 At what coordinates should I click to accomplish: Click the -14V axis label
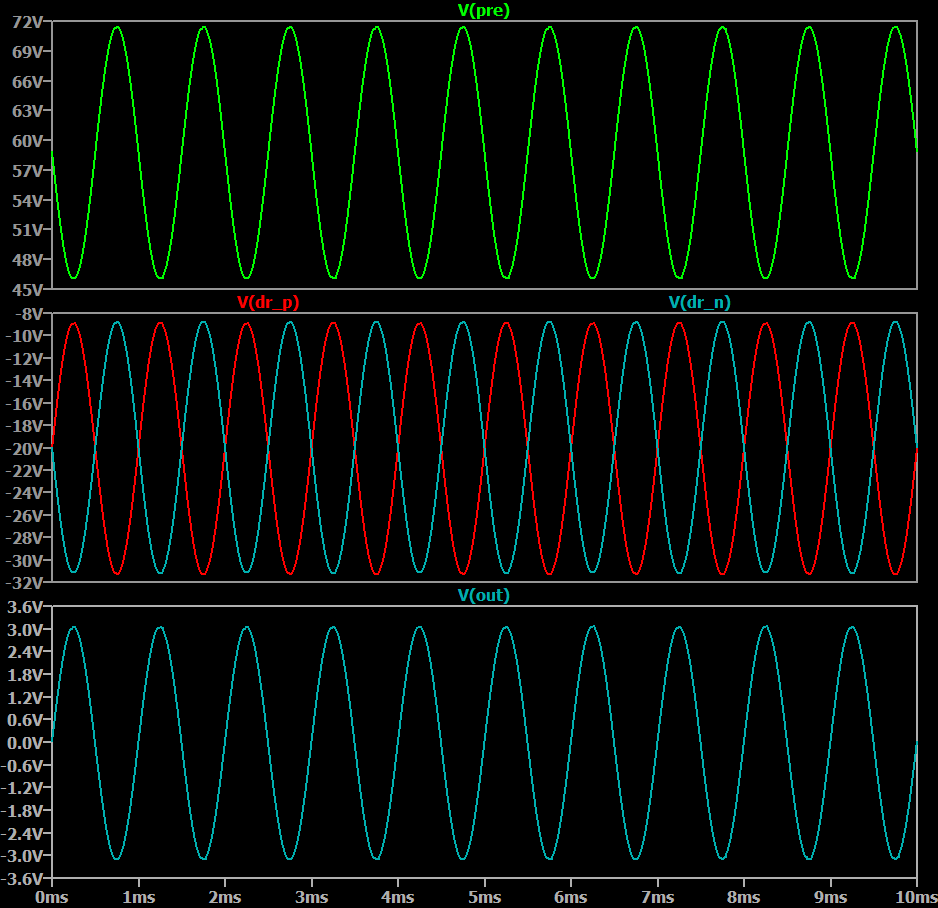(25, 381)
